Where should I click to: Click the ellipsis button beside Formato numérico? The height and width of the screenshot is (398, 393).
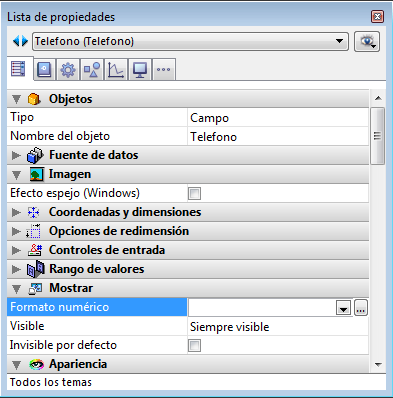(x=361, y=308)
